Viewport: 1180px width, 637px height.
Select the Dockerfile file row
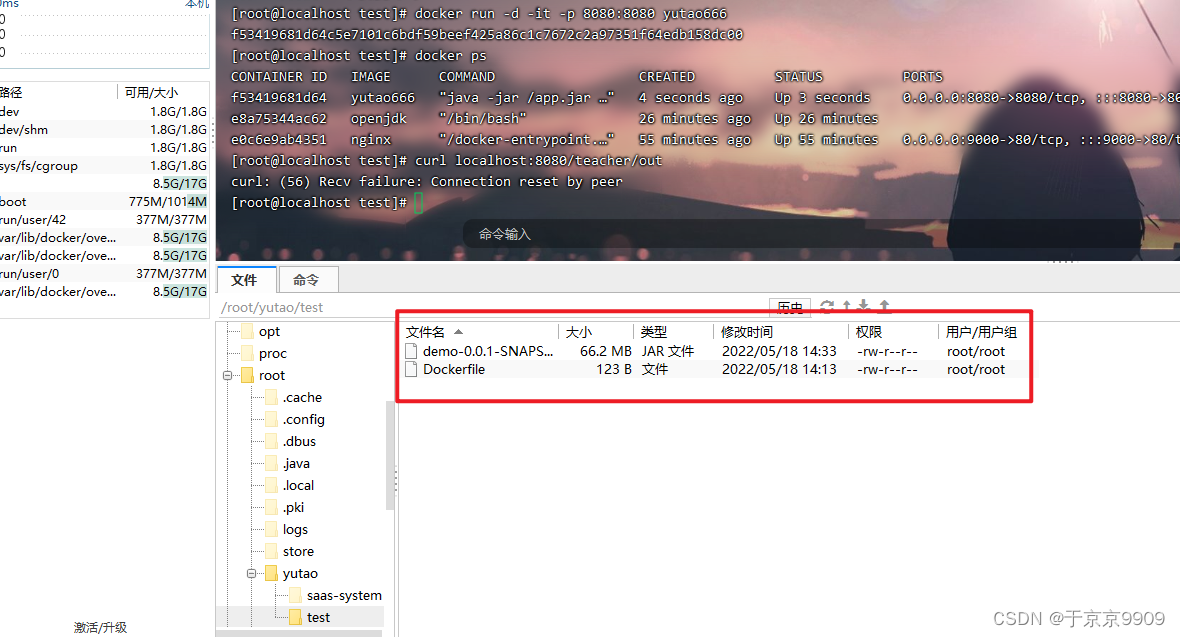tap(715, 369)
